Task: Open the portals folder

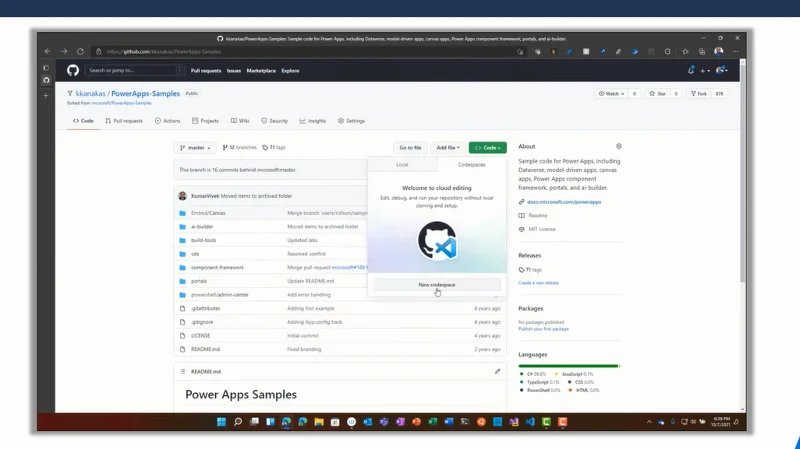Action: (199, 281)
